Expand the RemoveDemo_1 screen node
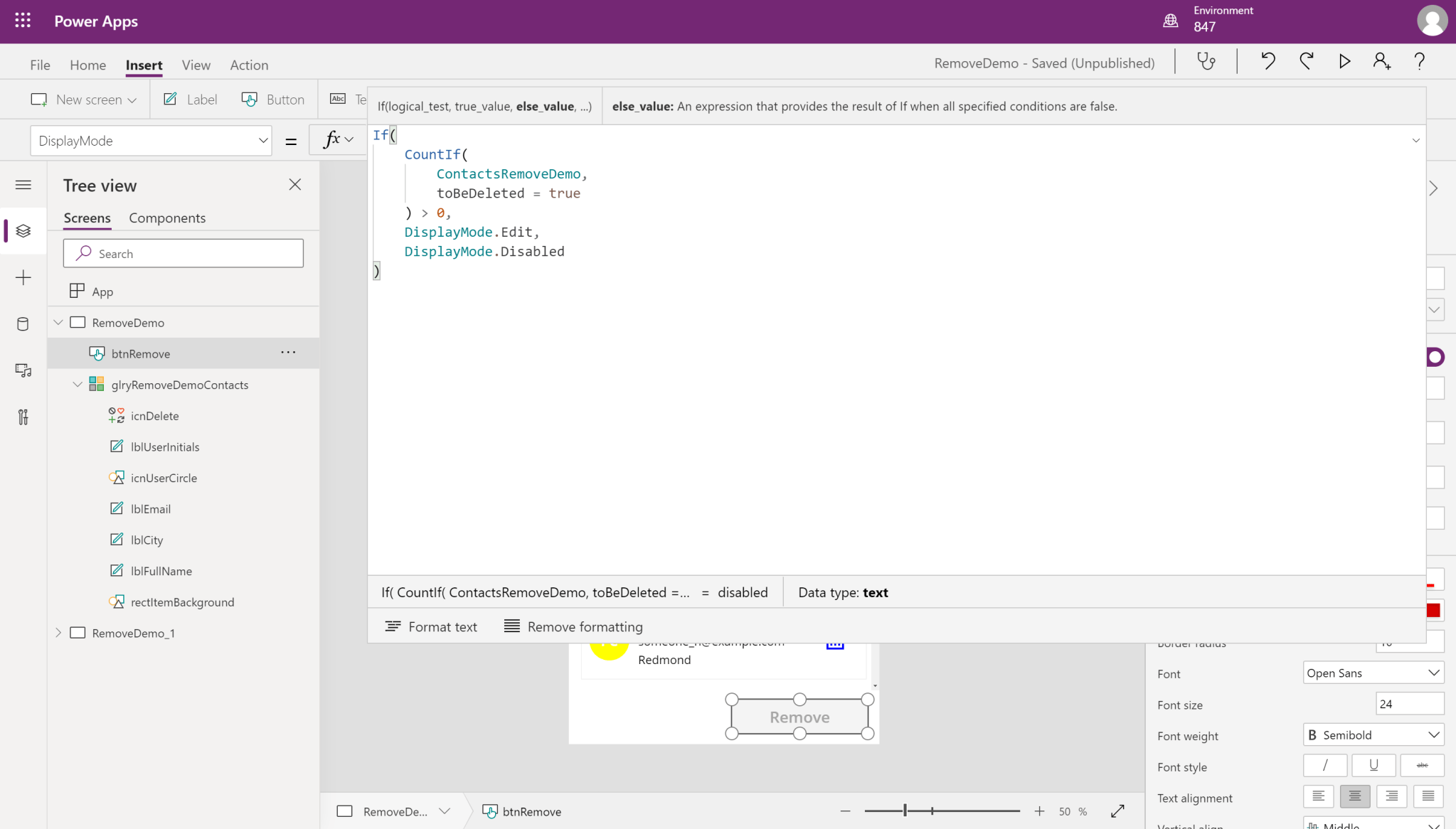 (58, 633)
